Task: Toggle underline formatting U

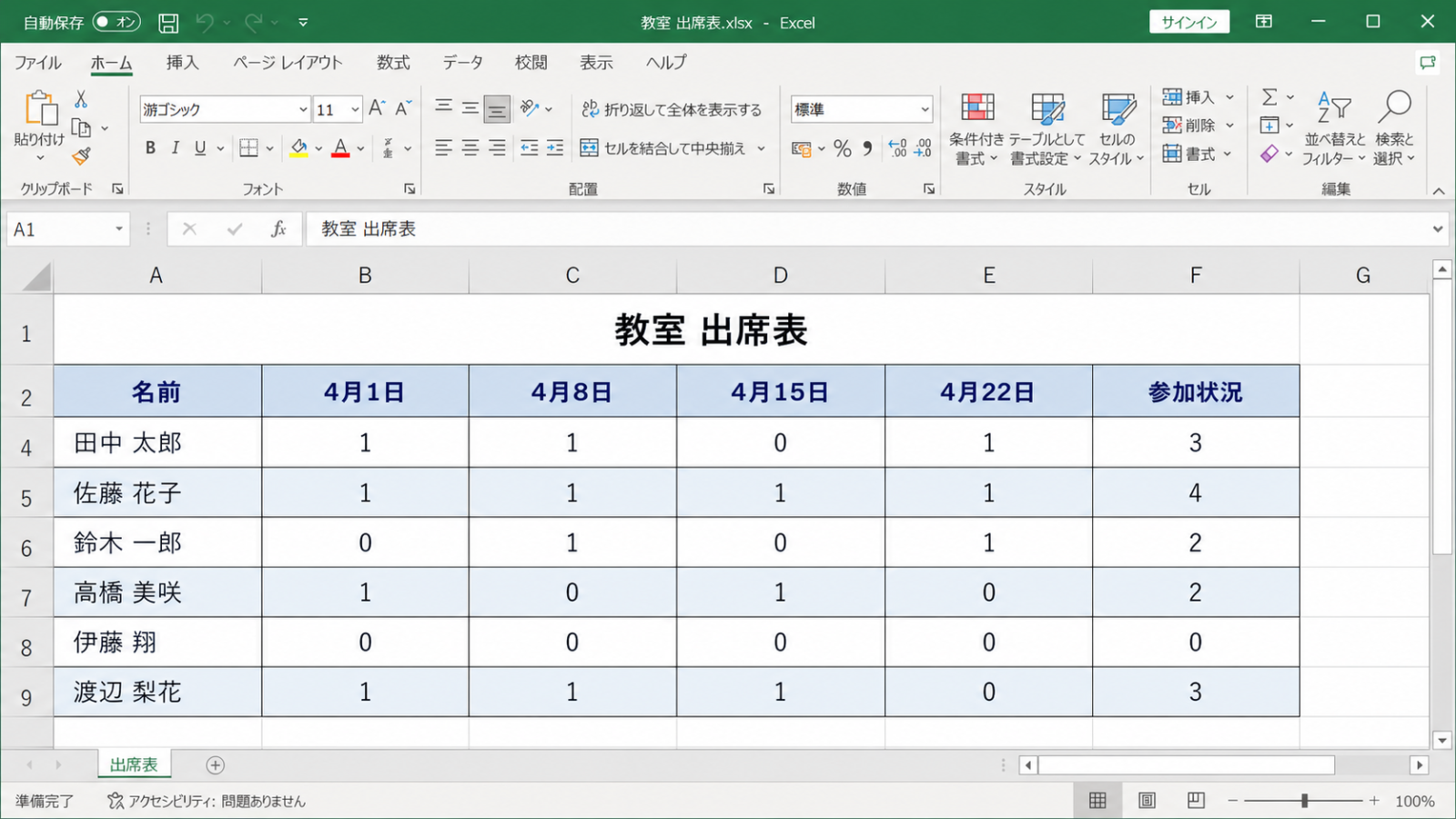Action: pyautogui.click(x=200, y=147)
